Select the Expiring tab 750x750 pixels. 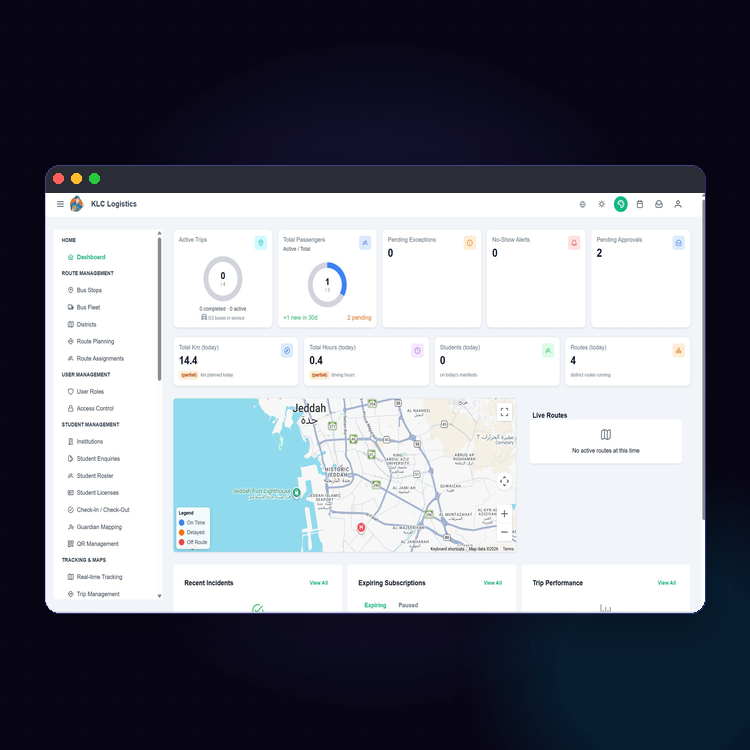(375, 605)
